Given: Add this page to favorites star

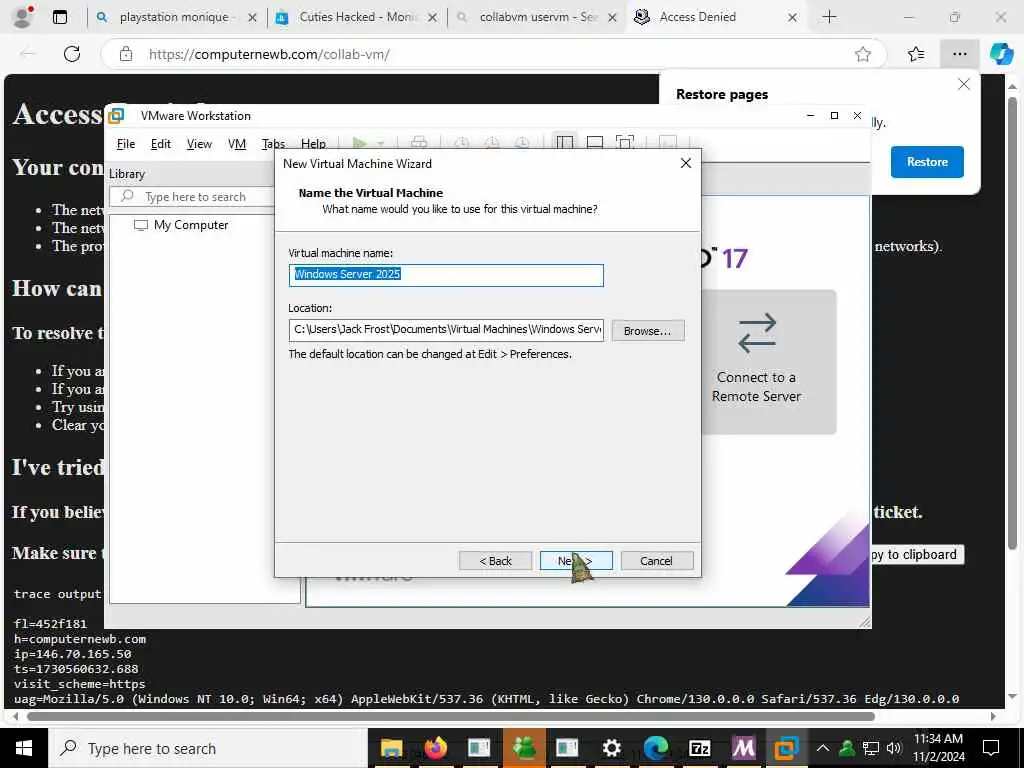Looking at the screenshot, I should coord(863,54).
